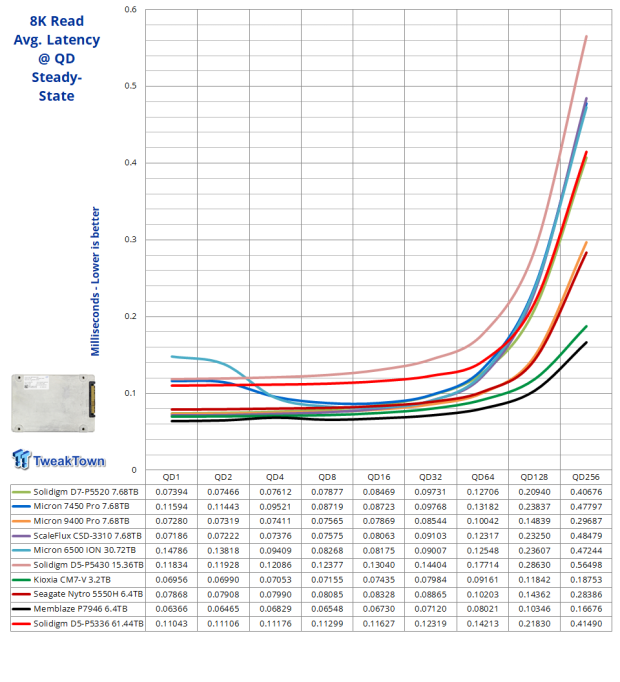Select the Micron 6500 ION 30.72TB row label
The width and height of the screenshot is (620, 682).
(x=85, y=550)
